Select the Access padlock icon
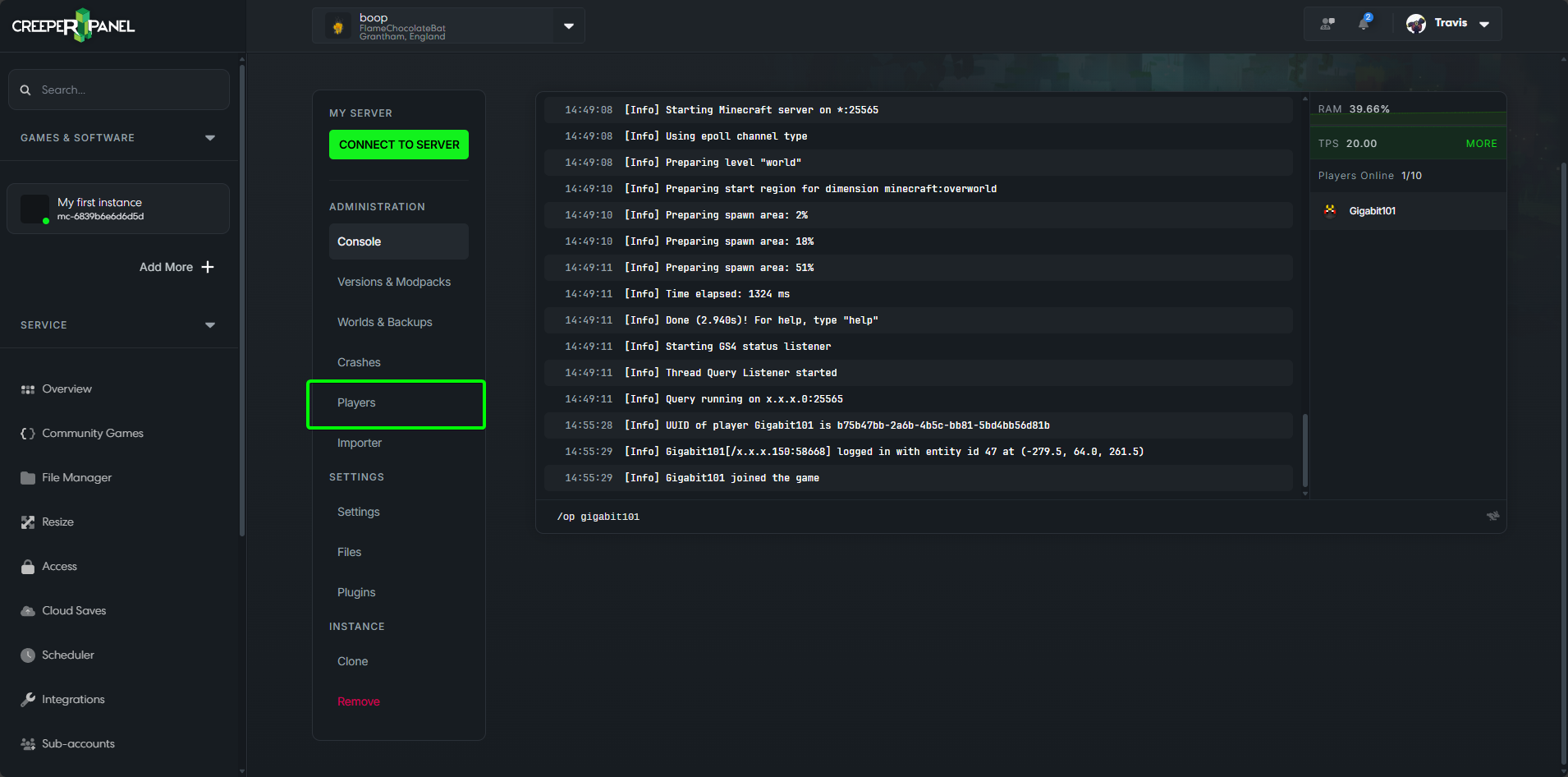 tap(27, 566)
